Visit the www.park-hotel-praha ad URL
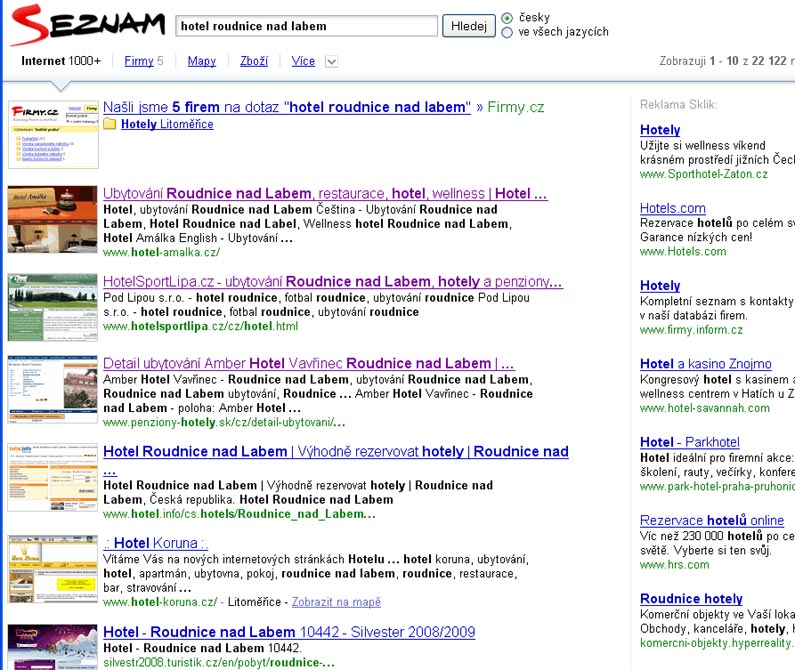 (x=717, y=486)
